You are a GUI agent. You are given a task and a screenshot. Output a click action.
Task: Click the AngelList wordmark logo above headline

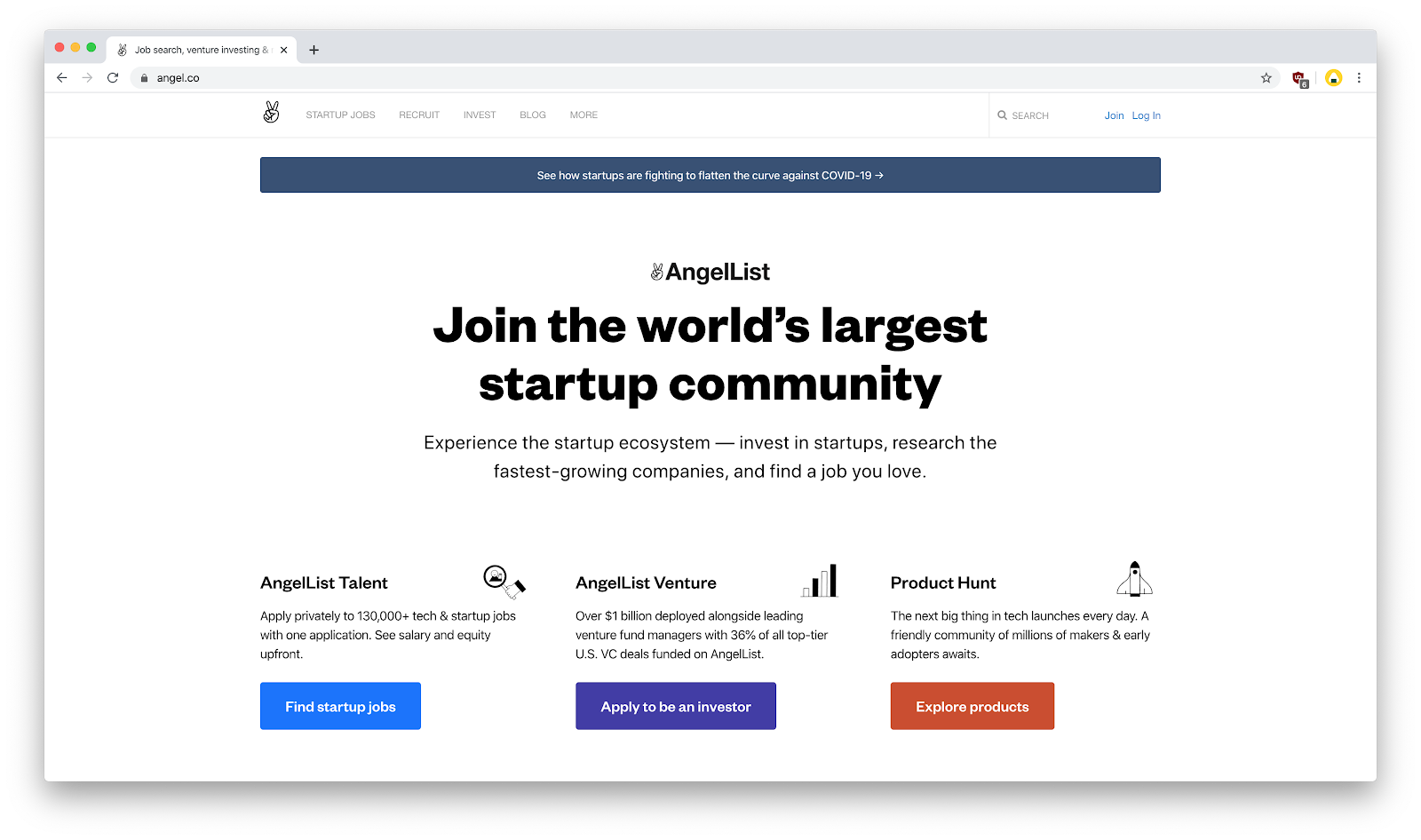tap(710, 272)
